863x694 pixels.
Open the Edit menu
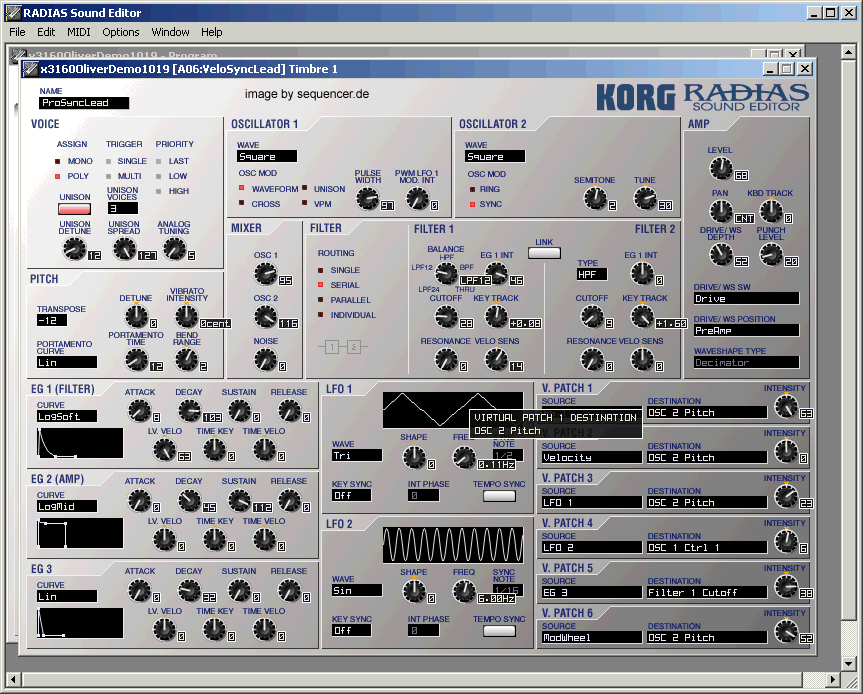46,32
